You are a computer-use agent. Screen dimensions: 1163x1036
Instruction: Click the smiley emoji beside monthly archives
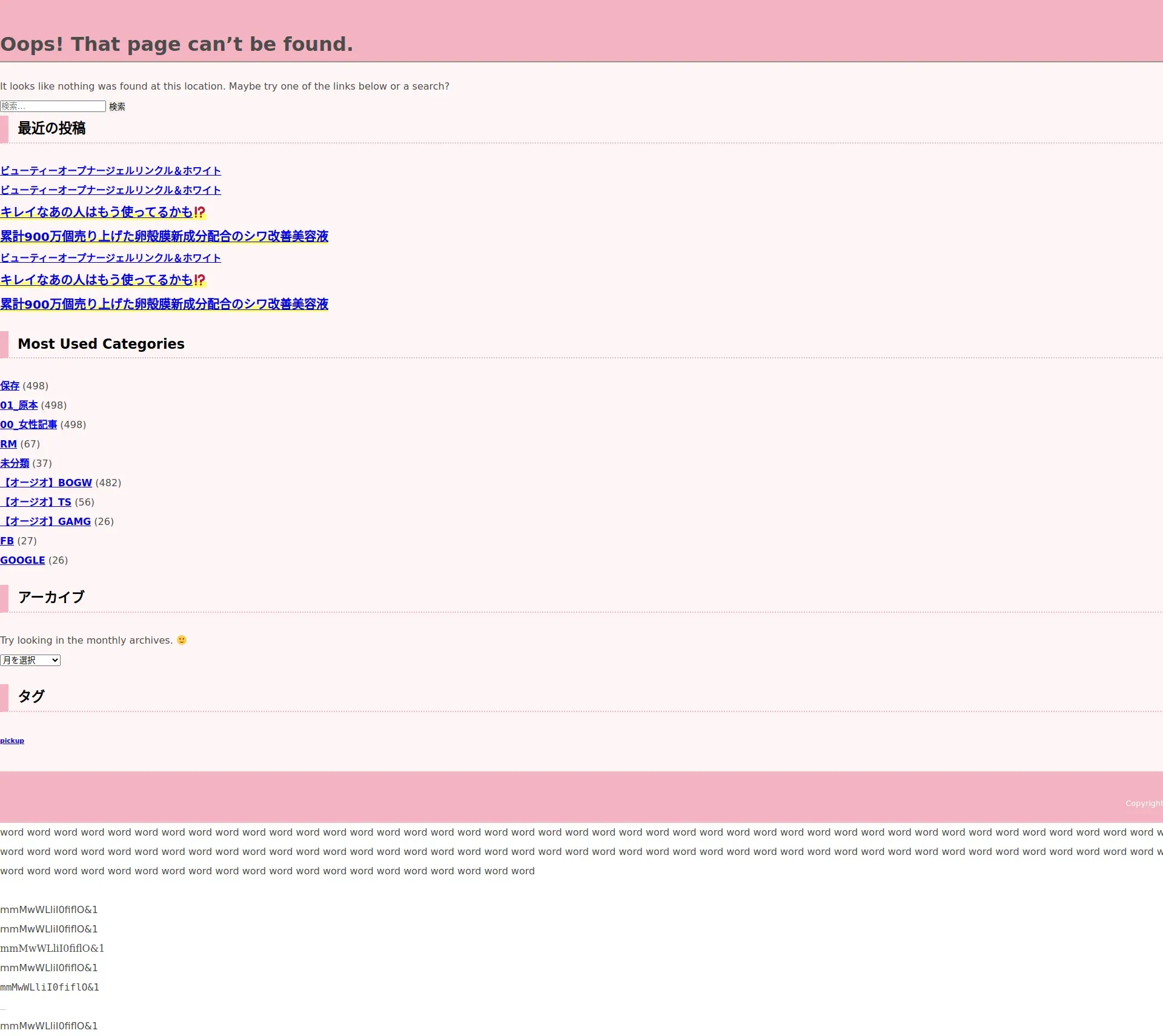[x=182, y=640]
